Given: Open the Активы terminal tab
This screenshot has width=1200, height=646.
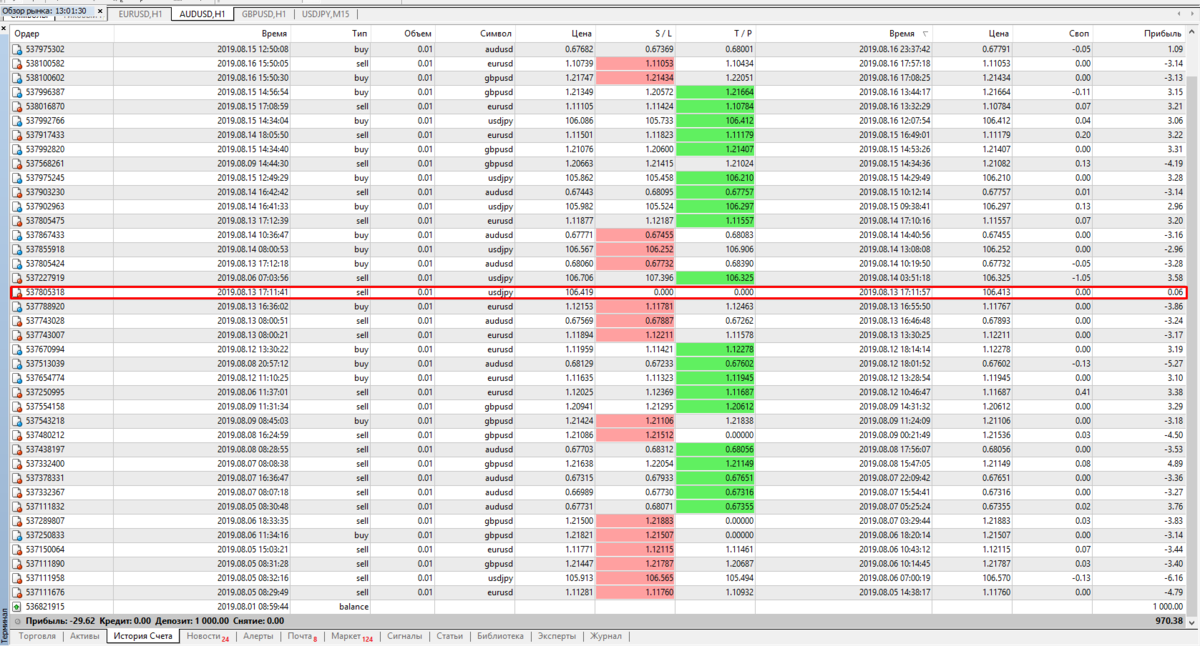Looking at the screenshot, I should 85,636.
